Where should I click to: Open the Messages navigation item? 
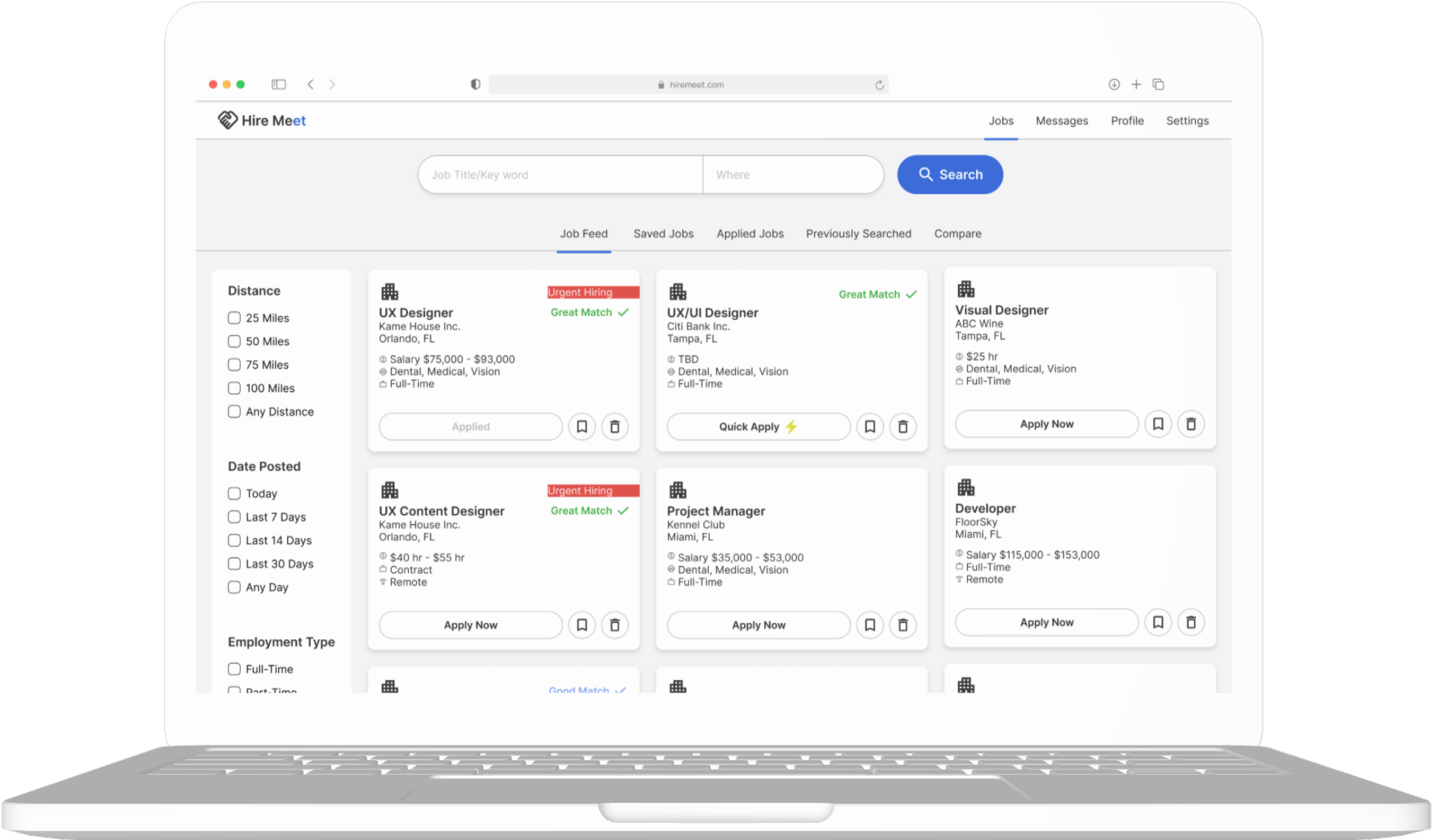[x=1062, y=120]
